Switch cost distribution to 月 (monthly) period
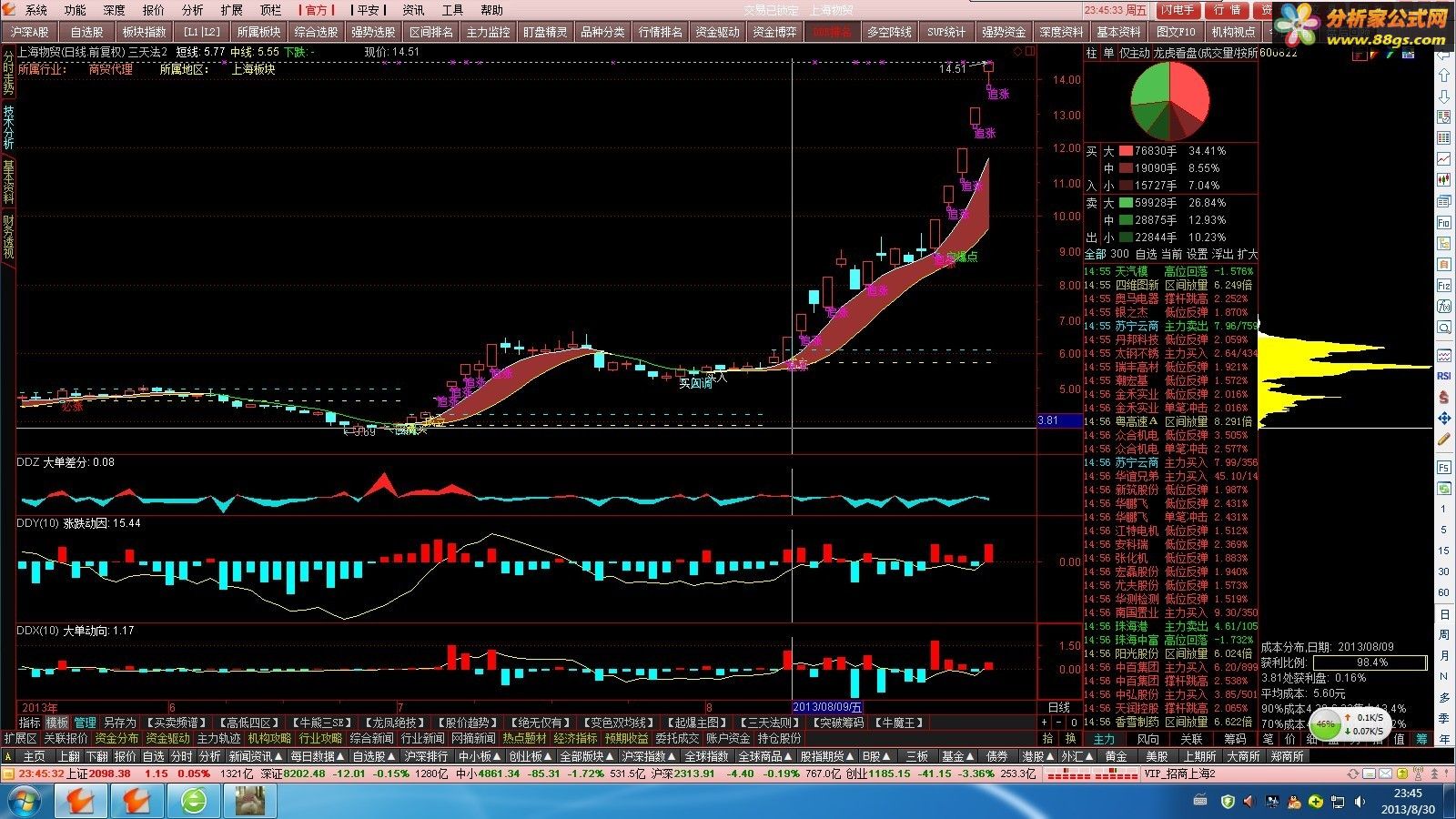 (1443, 656)
